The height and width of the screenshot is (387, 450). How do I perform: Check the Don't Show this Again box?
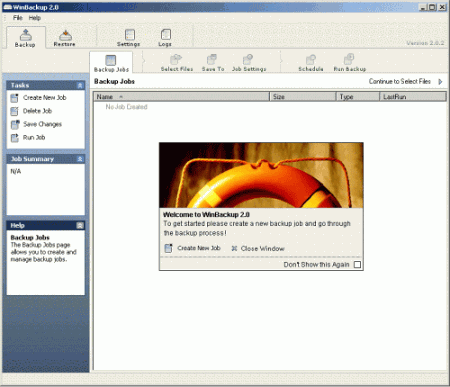(357, 265)
